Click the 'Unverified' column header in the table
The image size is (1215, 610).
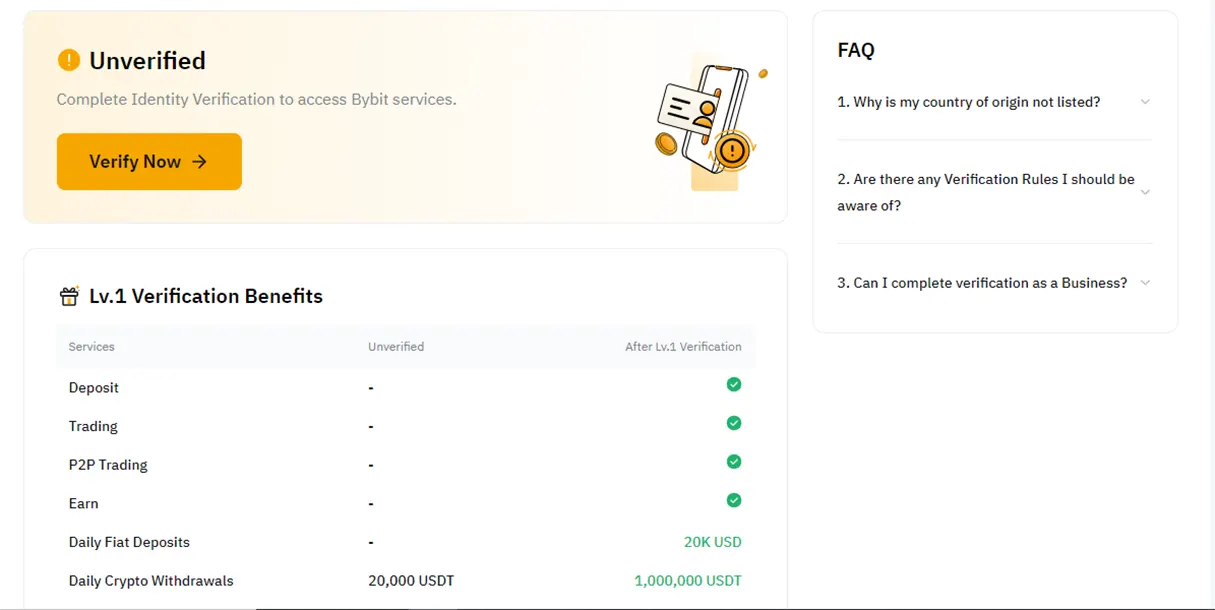point(396,347)
